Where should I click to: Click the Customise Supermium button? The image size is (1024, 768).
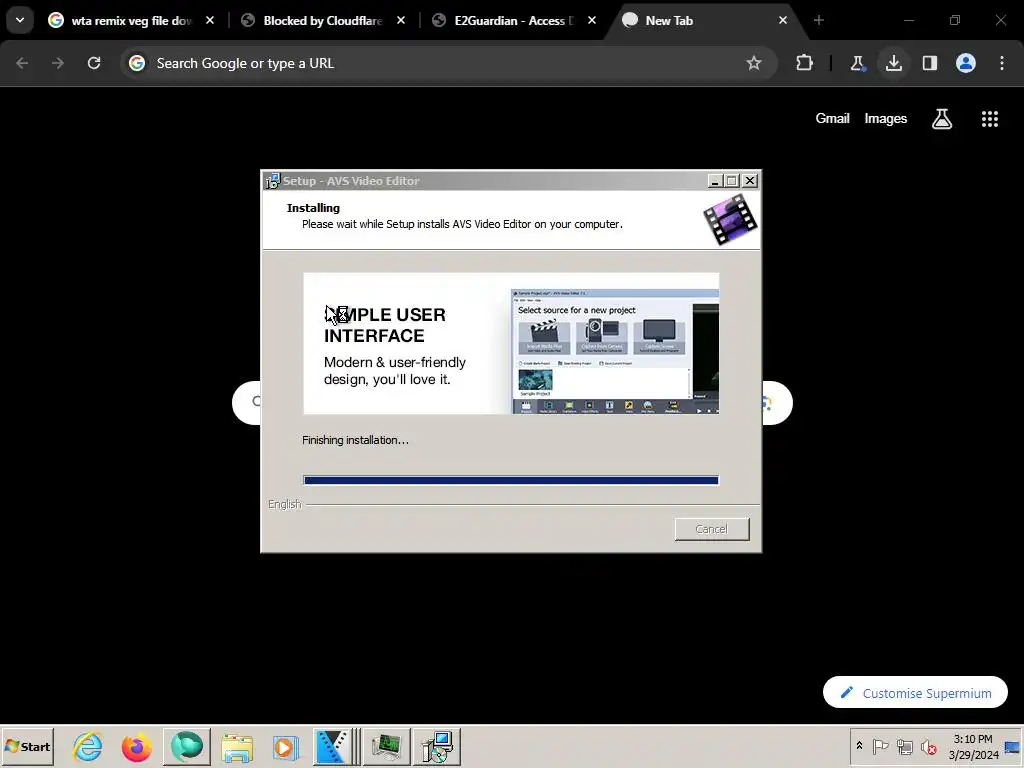click(x=915, y=693)
